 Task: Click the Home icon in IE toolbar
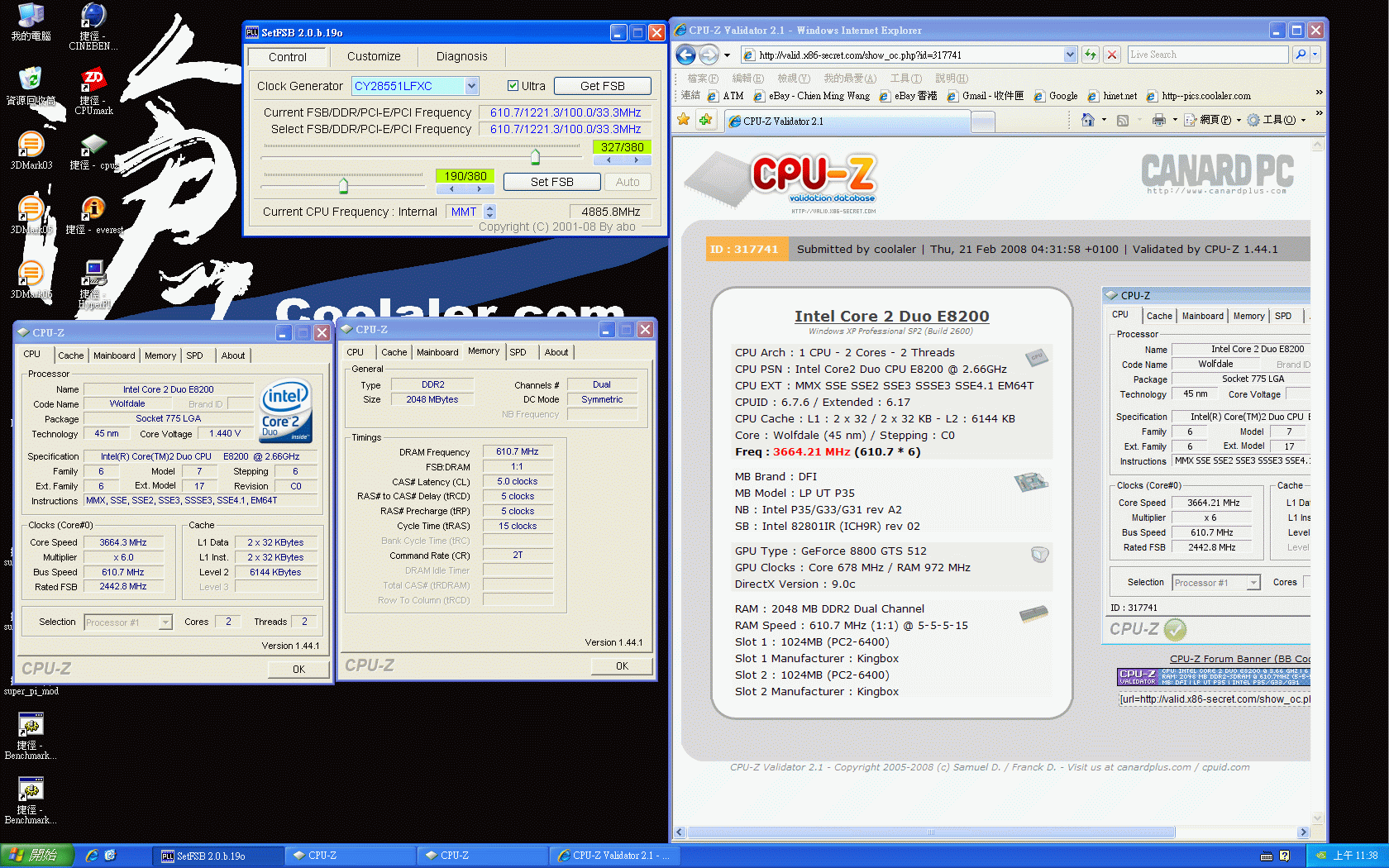coord(1088,120)
